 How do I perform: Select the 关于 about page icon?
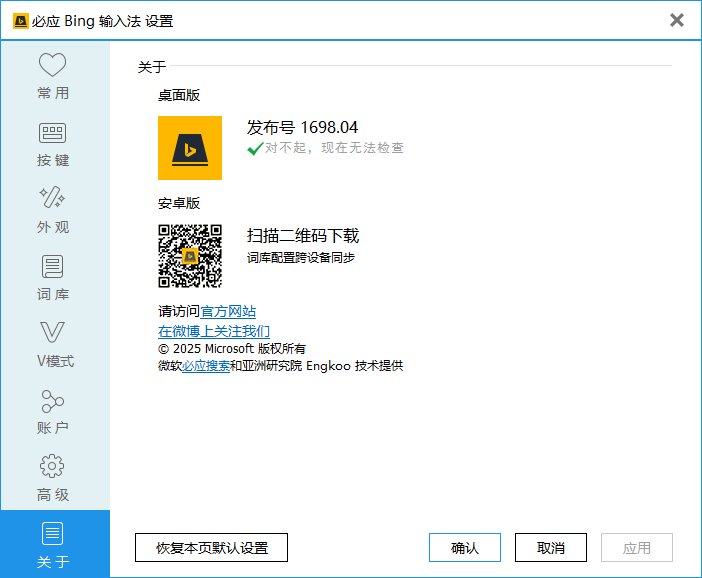pyautogui.click(x=52, y=534)
